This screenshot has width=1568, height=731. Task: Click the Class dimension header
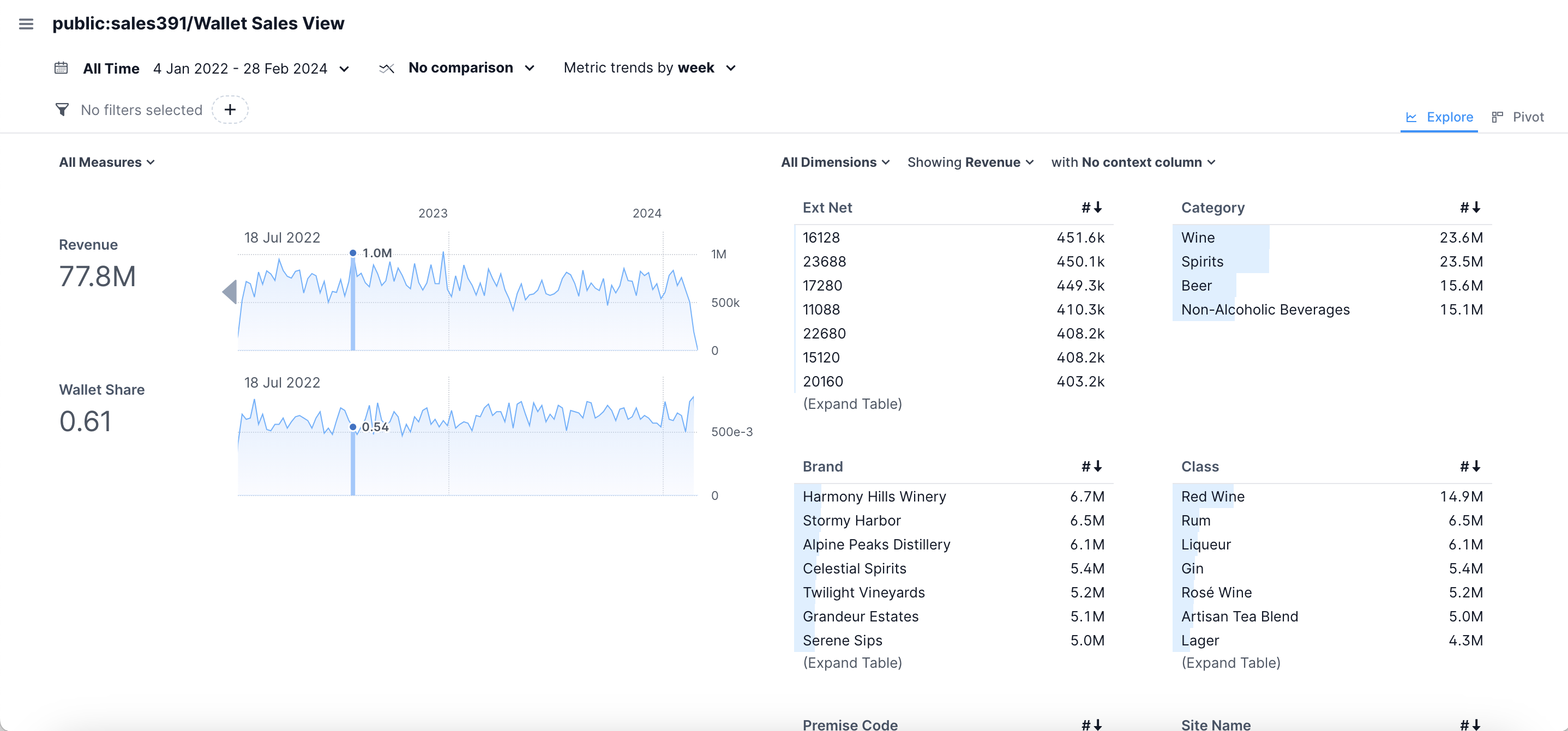1200,467
